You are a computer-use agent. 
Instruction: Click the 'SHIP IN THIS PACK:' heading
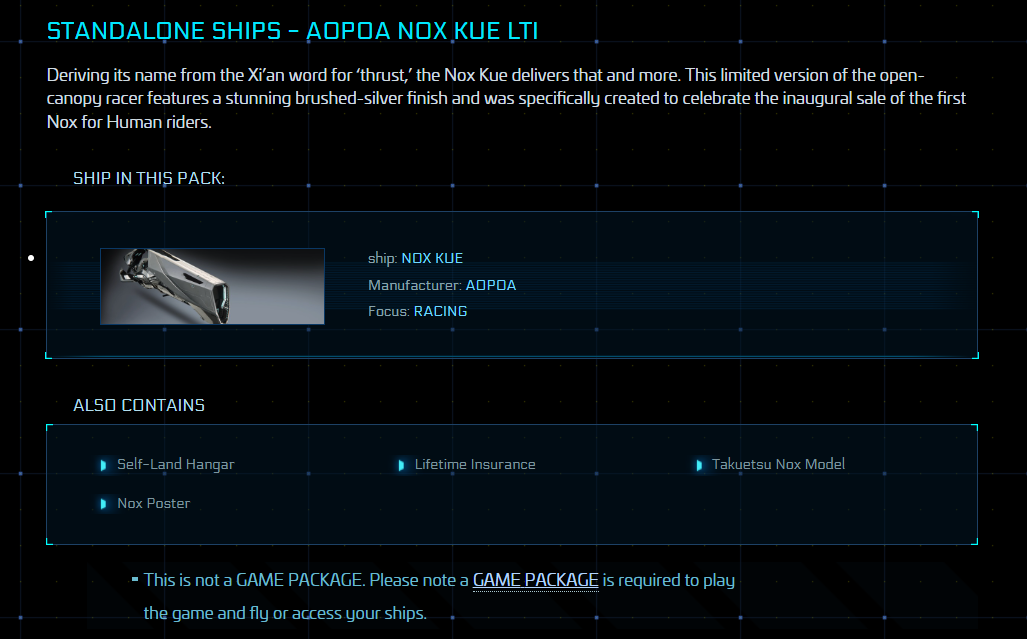click(x=149, y=178)
